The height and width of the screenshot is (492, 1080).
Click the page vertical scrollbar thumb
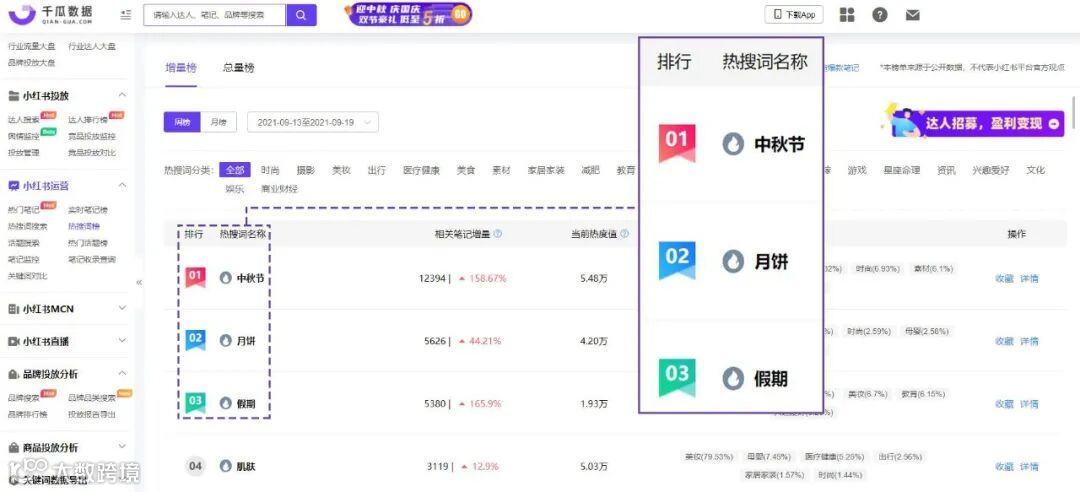(1074, 112)
